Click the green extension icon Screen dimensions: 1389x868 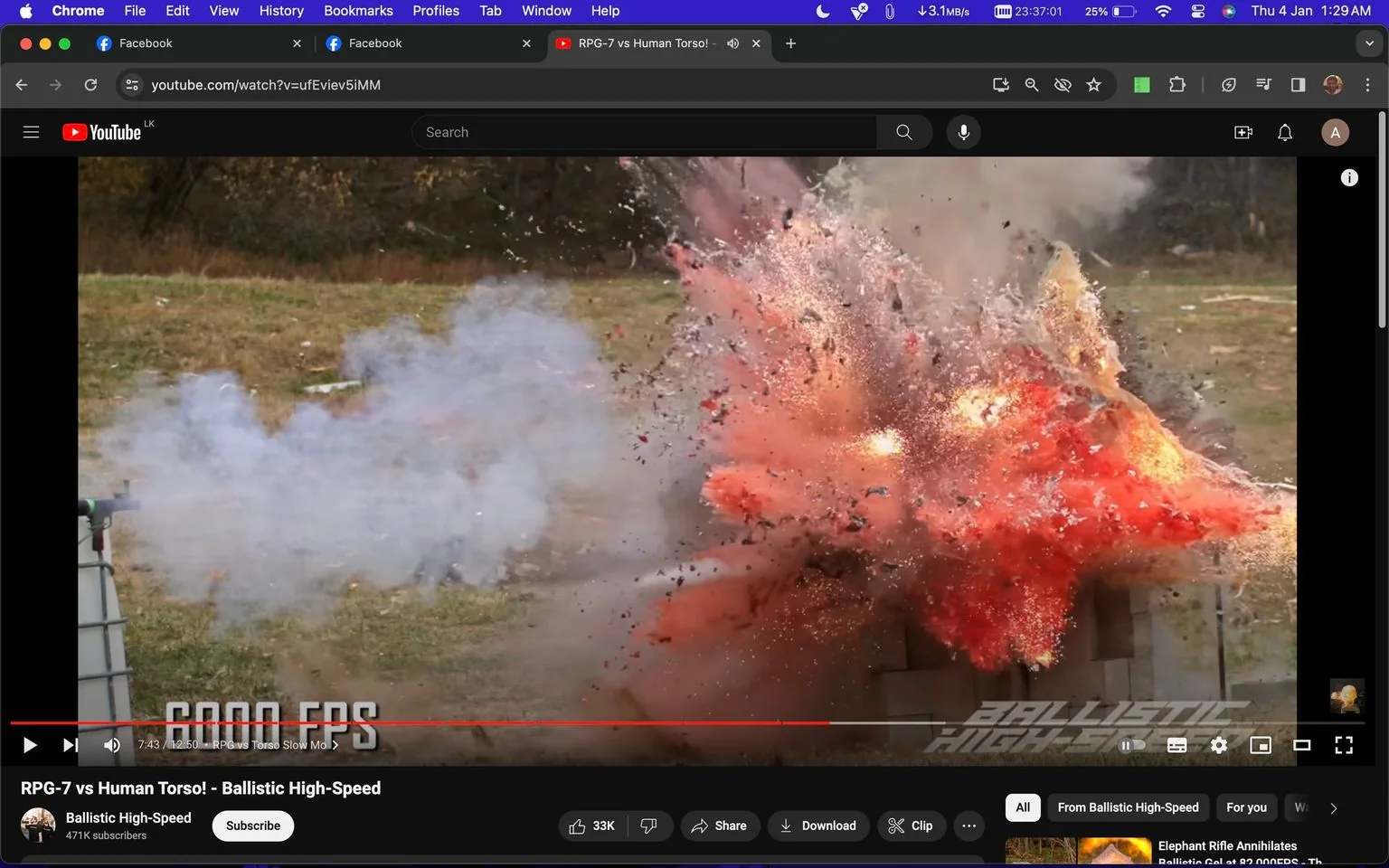pos(1142,85)
